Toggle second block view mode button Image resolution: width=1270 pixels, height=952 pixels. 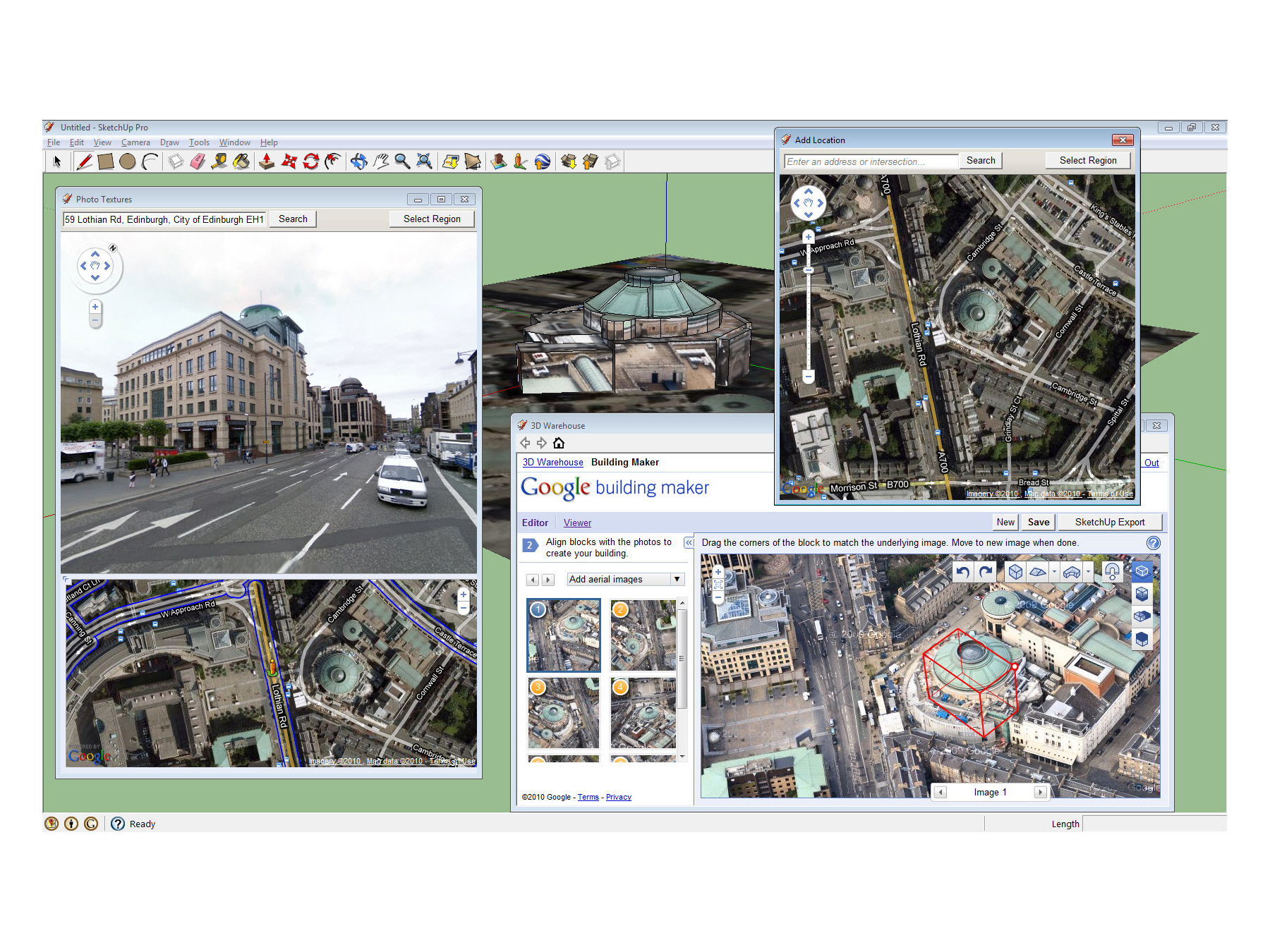pos(1142,594)
